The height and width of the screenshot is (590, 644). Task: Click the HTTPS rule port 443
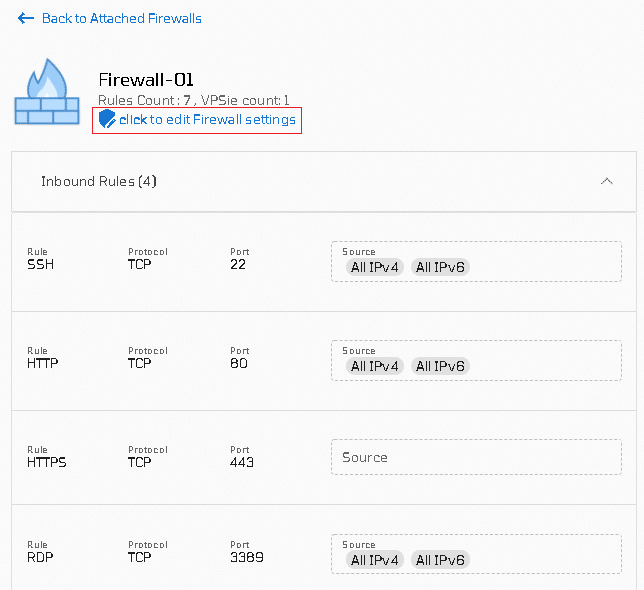pyautogui.click(x=242, y=462)
